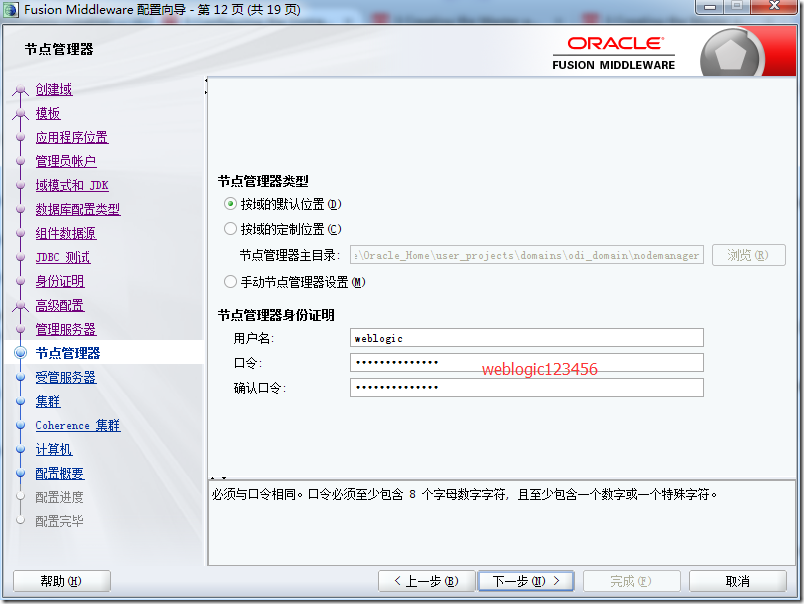Open the 创建域 step link
Image resolution: width=804 pixels, height=604 pixels.
[54, 89]
